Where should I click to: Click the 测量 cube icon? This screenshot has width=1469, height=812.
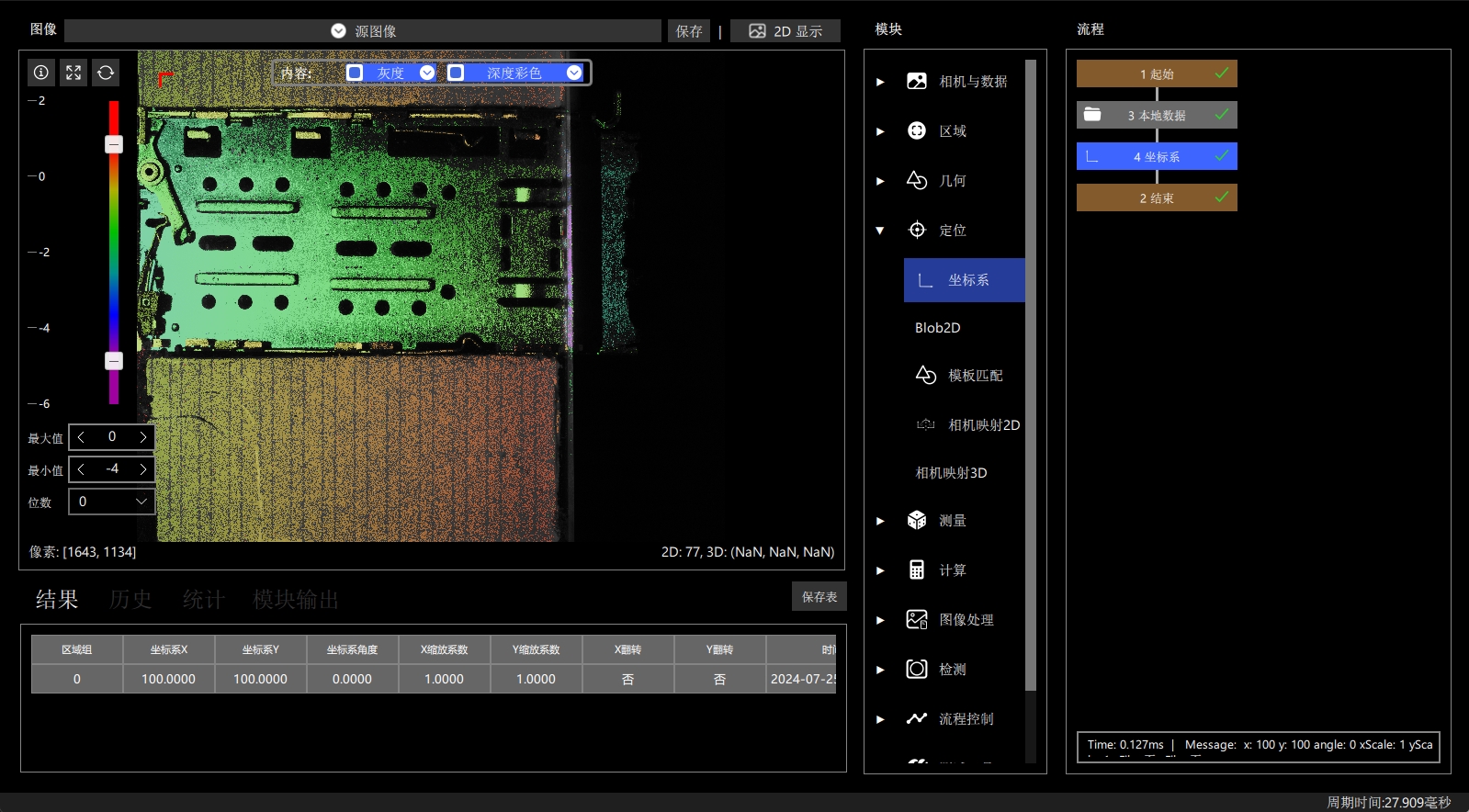pos(917,520)
